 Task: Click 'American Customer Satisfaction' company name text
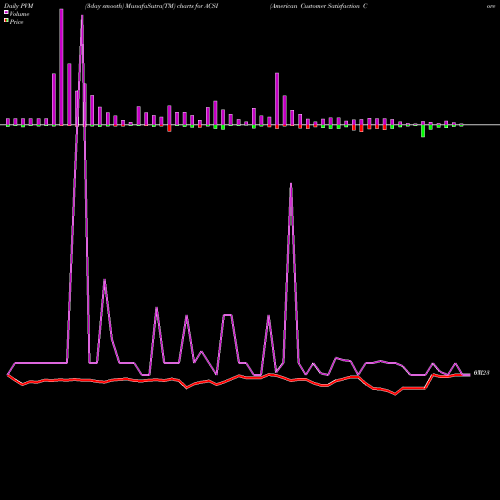315,6
